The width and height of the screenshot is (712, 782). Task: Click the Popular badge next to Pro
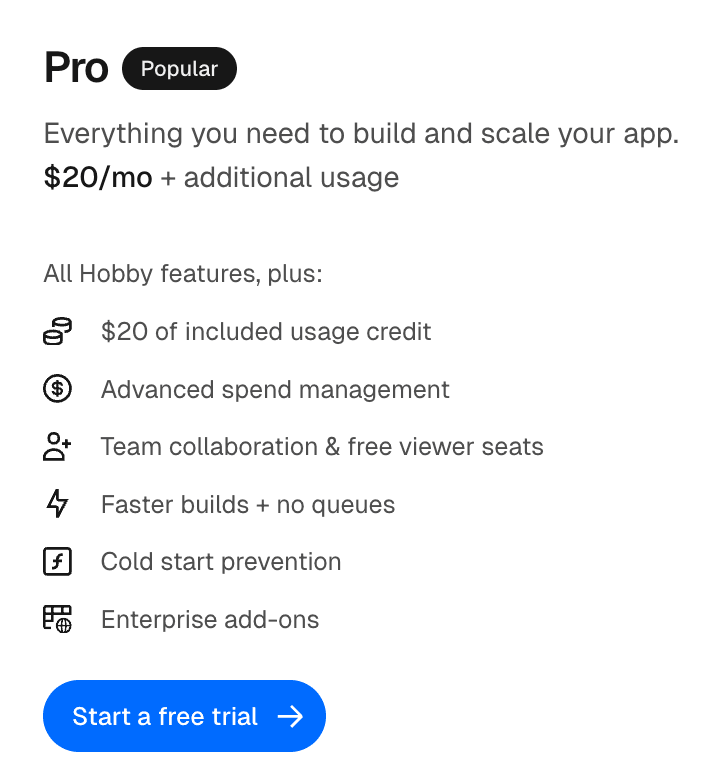click(x=179, y=69)
